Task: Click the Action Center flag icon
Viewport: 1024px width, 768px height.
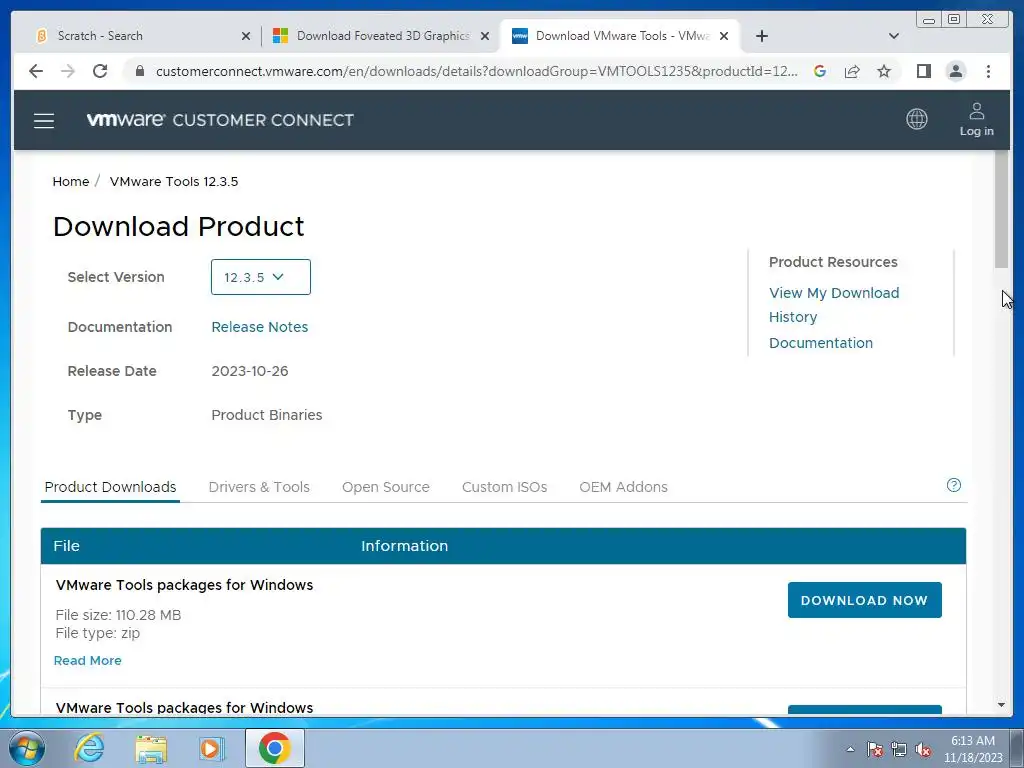Action: click(x=875, y=750)
